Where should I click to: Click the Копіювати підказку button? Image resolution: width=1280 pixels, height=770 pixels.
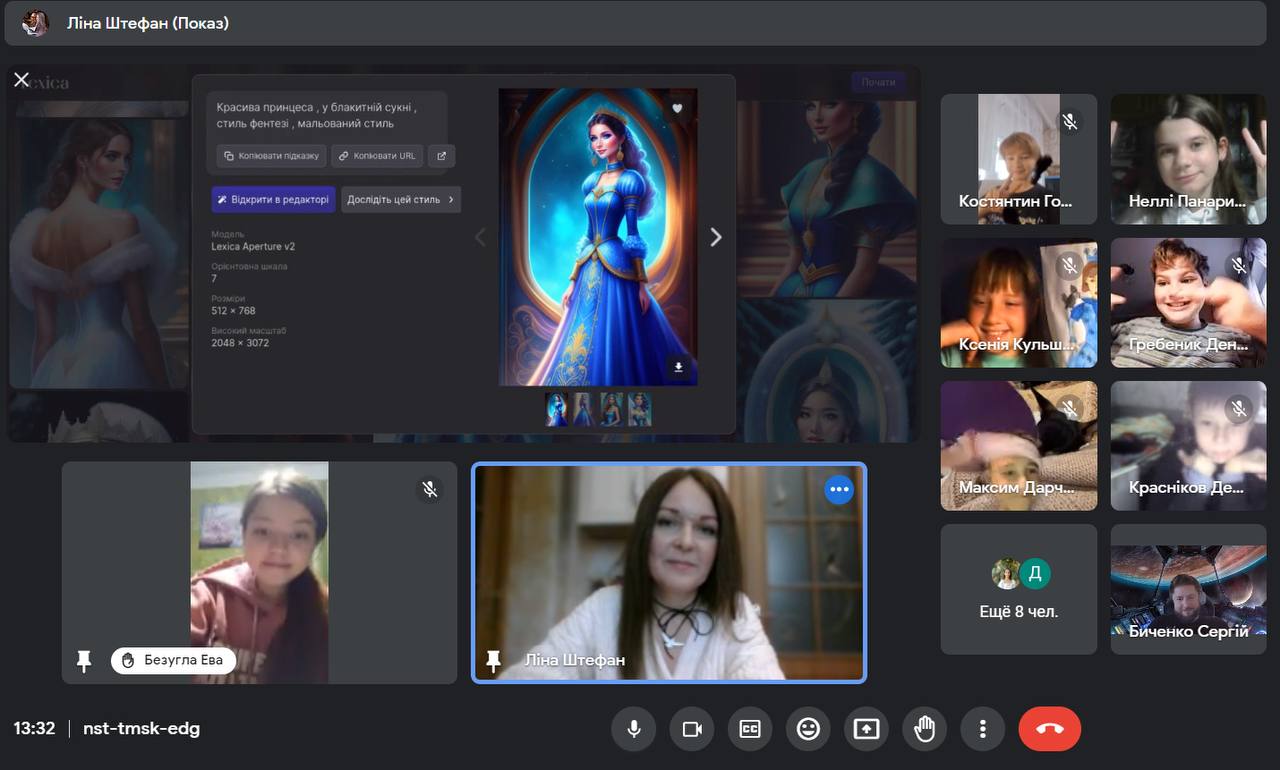coord(271,156)
